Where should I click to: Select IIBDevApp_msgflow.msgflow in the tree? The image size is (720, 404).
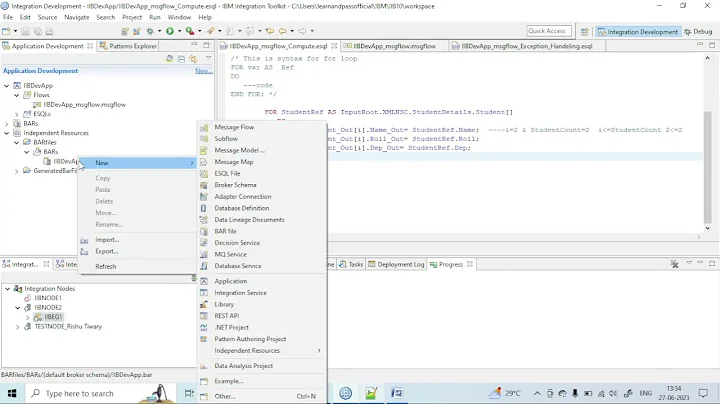click(84, 105)
